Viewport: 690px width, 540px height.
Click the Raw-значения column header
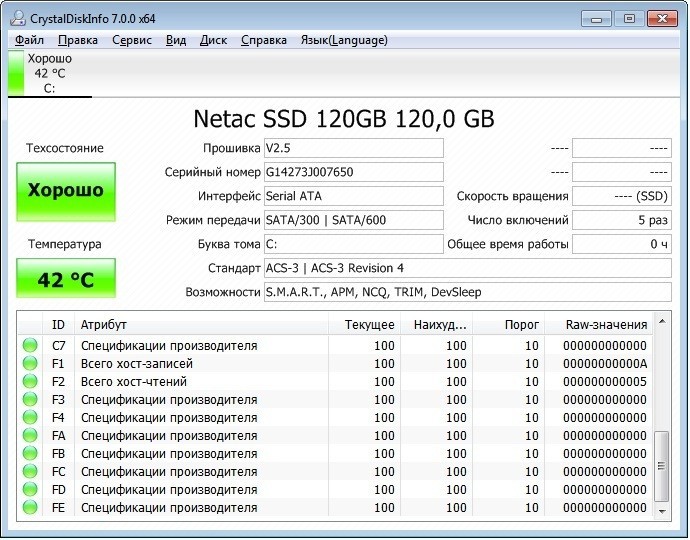tap(599, 325)
